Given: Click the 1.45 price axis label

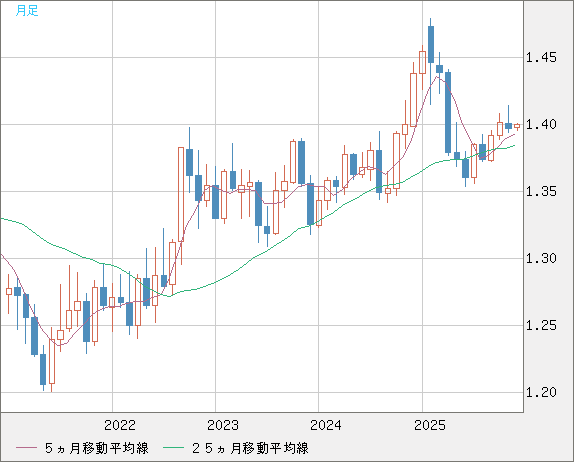Looking at the screenshot, I should point(541,57).
